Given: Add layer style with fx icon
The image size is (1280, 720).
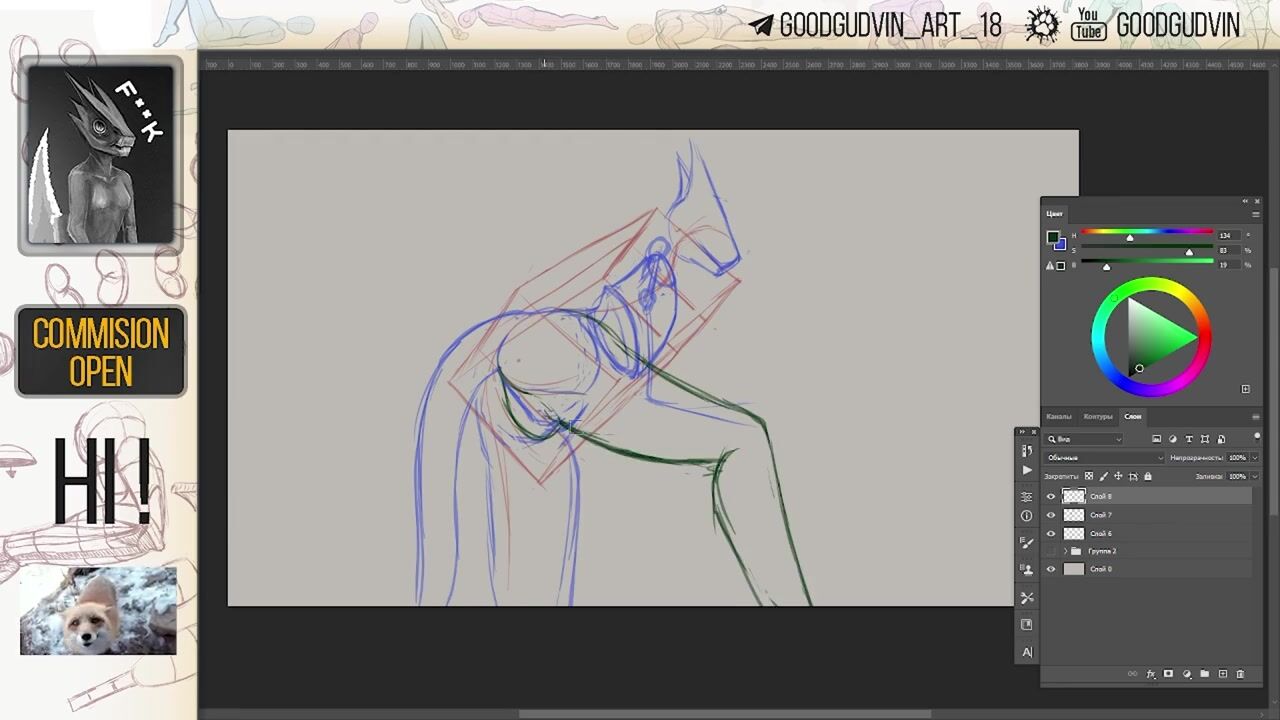Looking at the screenshot, I should [x=1151, y=674].
